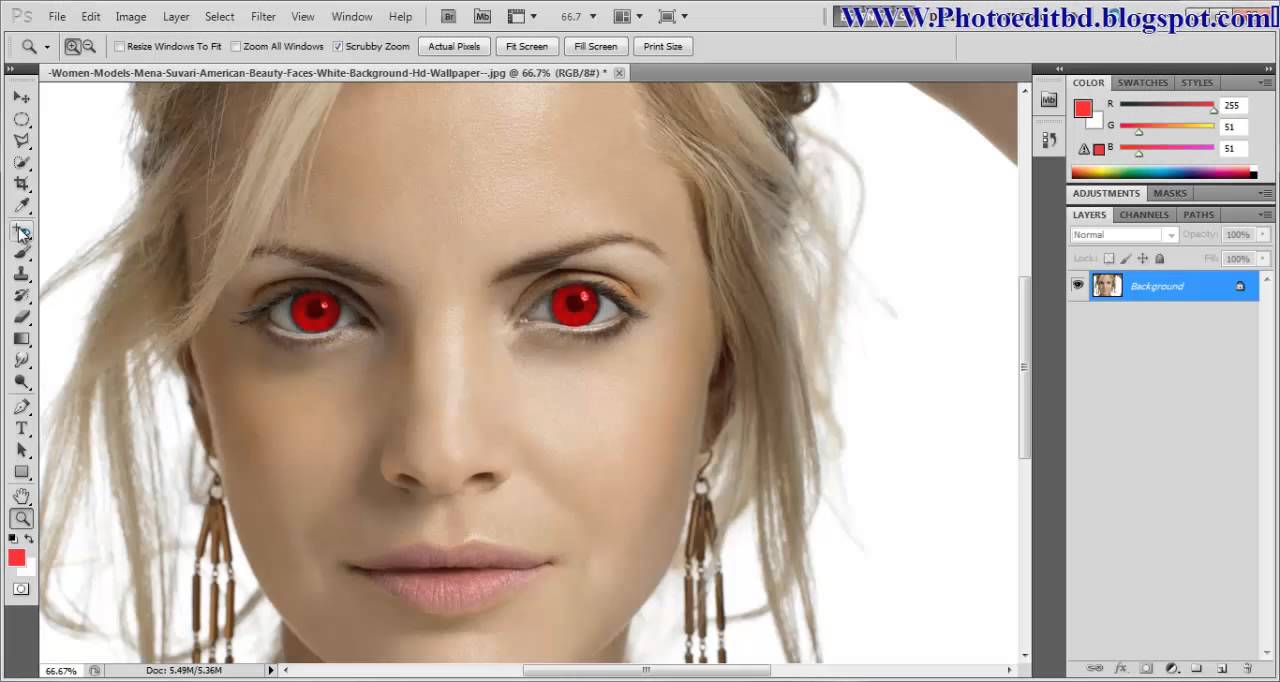This screenshot has height=682, width=1280.
Task: Select the Rectangle shape tool
Action: click(x=21, y=472)
